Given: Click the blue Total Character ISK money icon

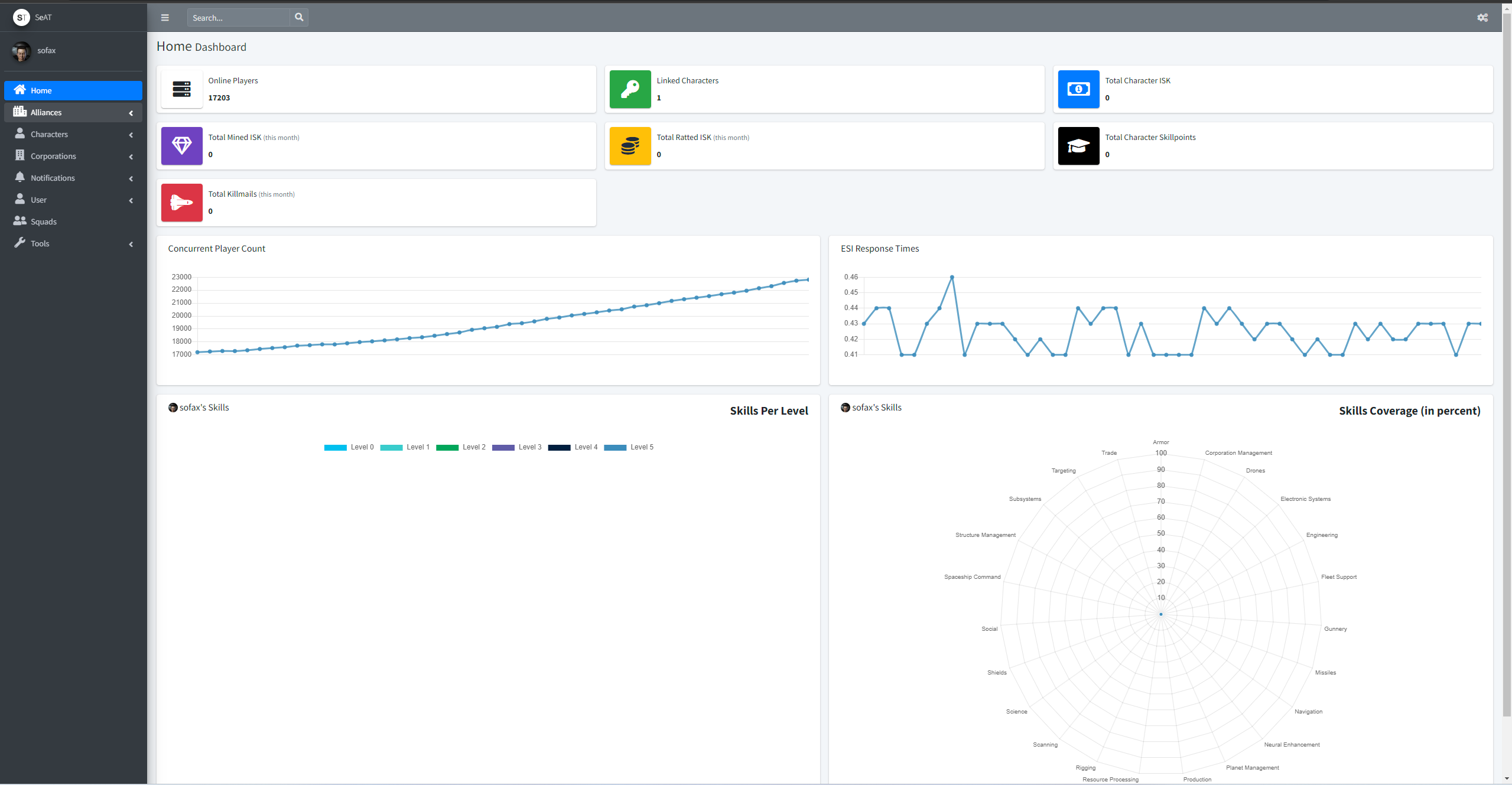Looking at the screenshot, I should coord(1078,89).
